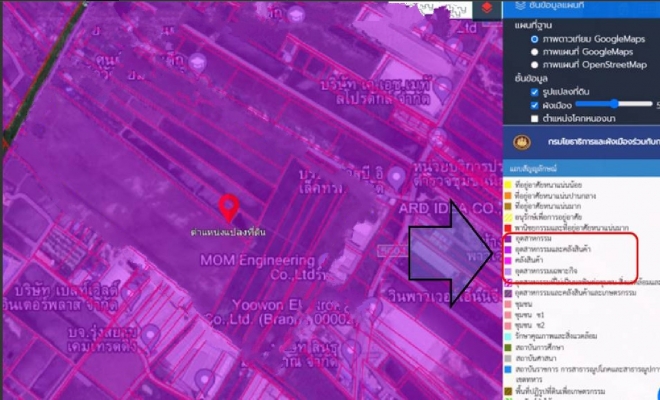The width and height of the screenshot is (660, 400).
Task: Select the OpenStreetMap base map option
Action: (x=535, y=65)
